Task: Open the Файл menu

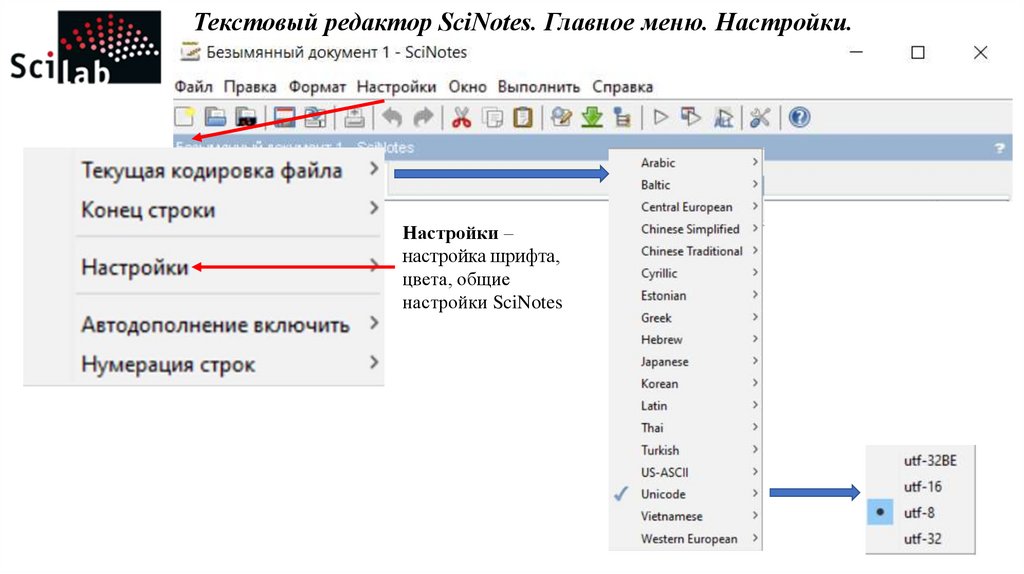Action: pos(194,87)
